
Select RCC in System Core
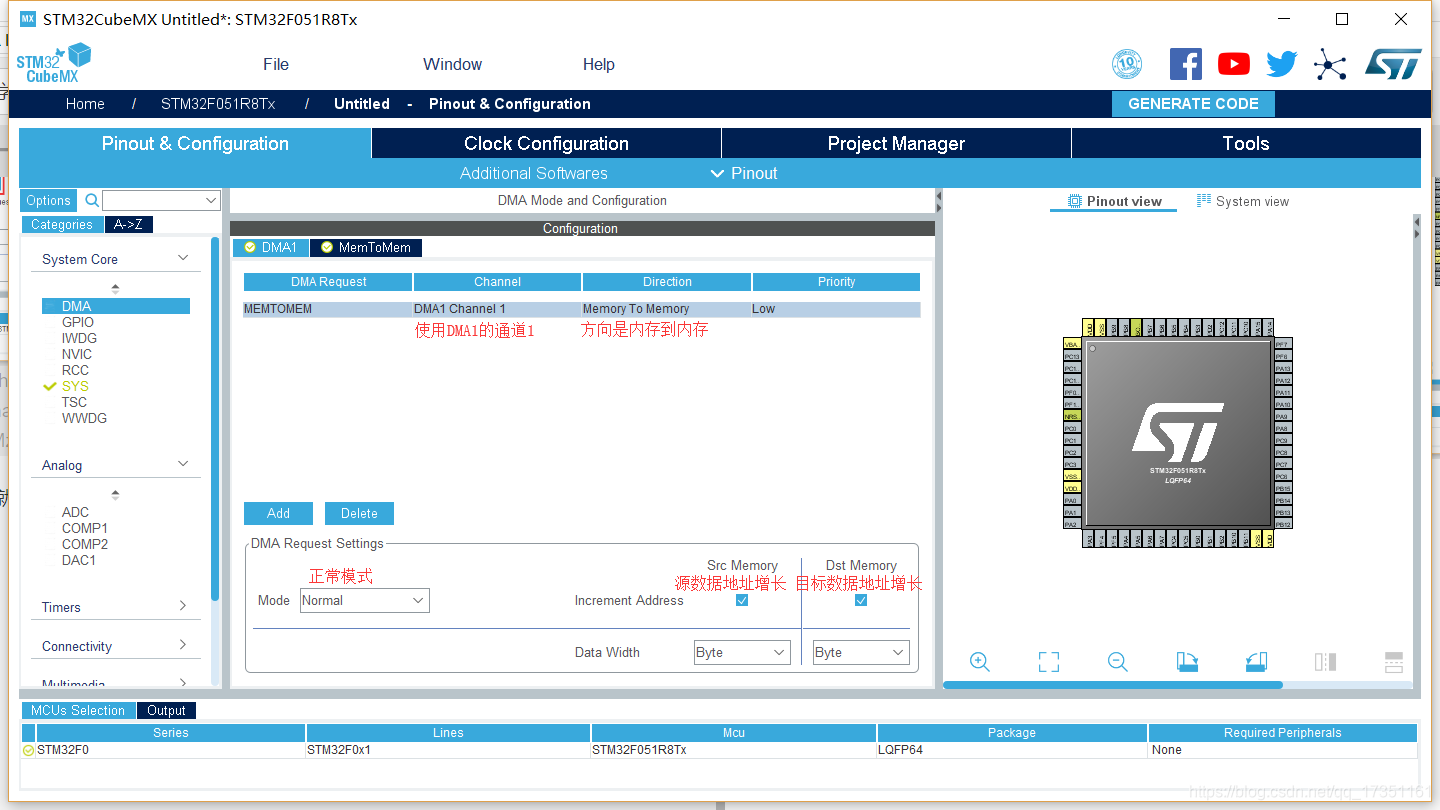click(x=75, y=370)
